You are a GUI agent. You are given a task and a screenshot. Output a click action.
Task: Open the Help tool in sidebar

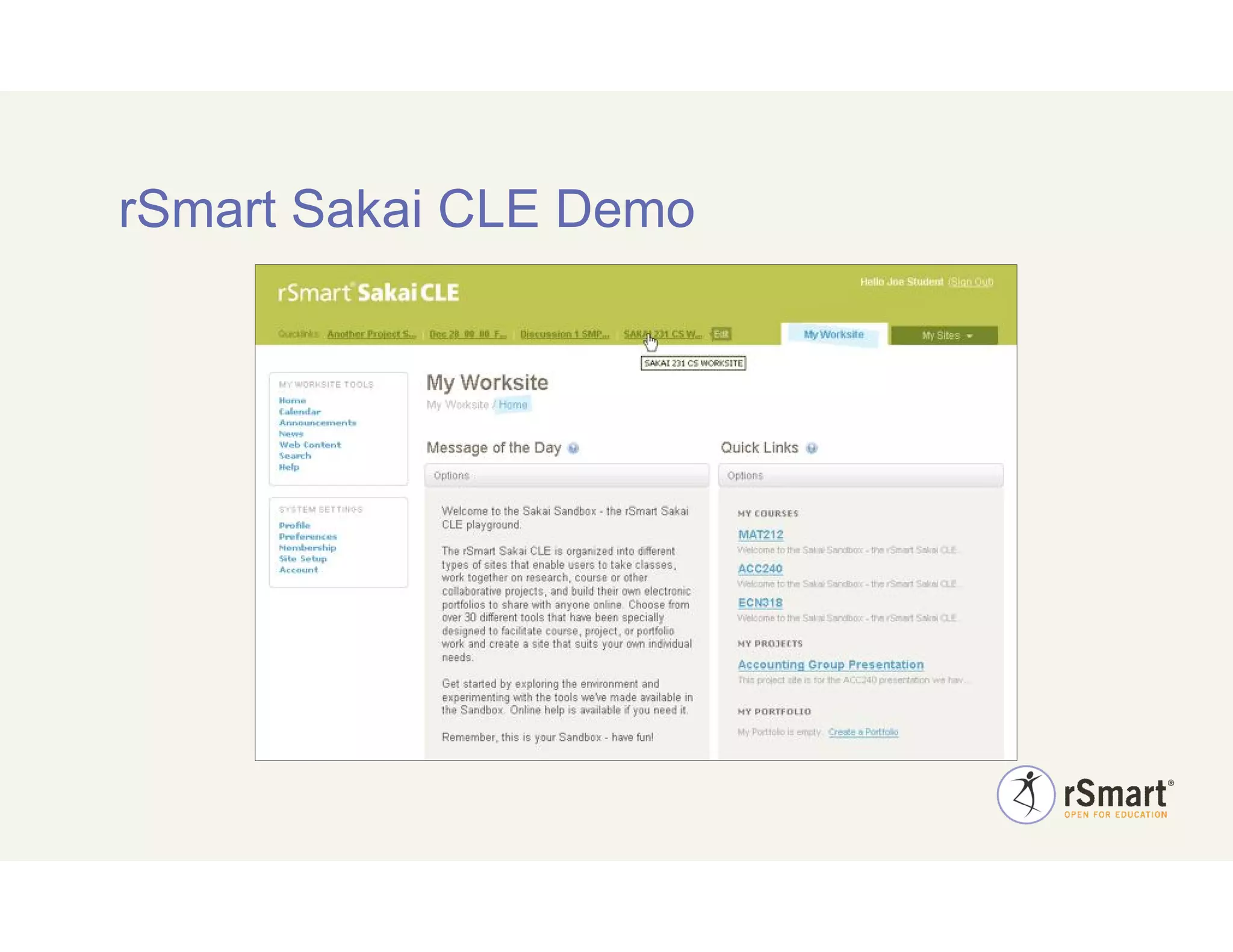(289, 467)
